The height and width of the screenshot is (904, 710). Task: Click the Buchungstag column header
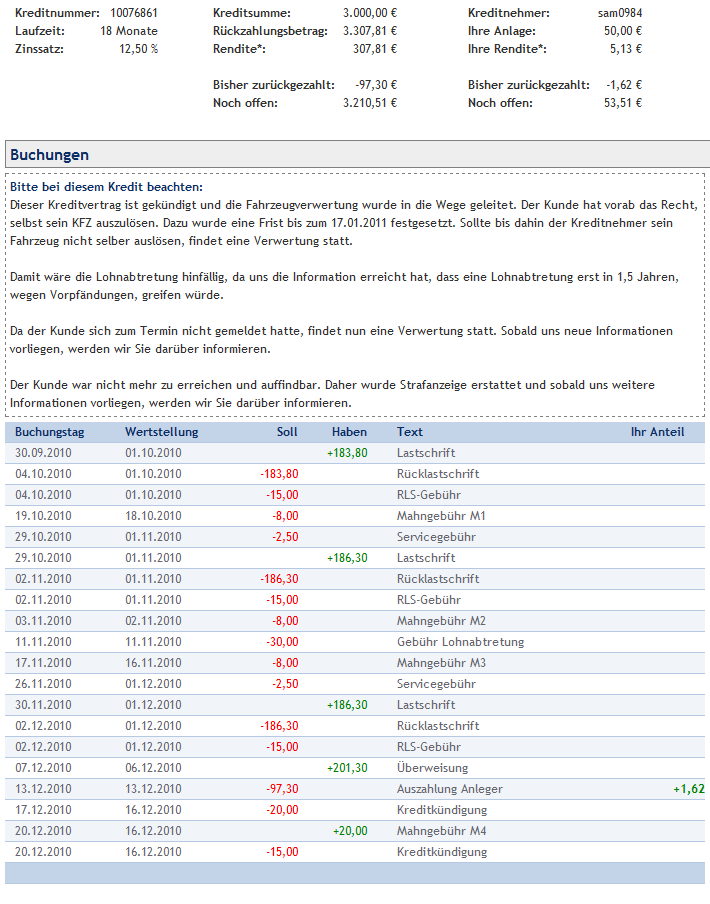[x=50, y=432]
